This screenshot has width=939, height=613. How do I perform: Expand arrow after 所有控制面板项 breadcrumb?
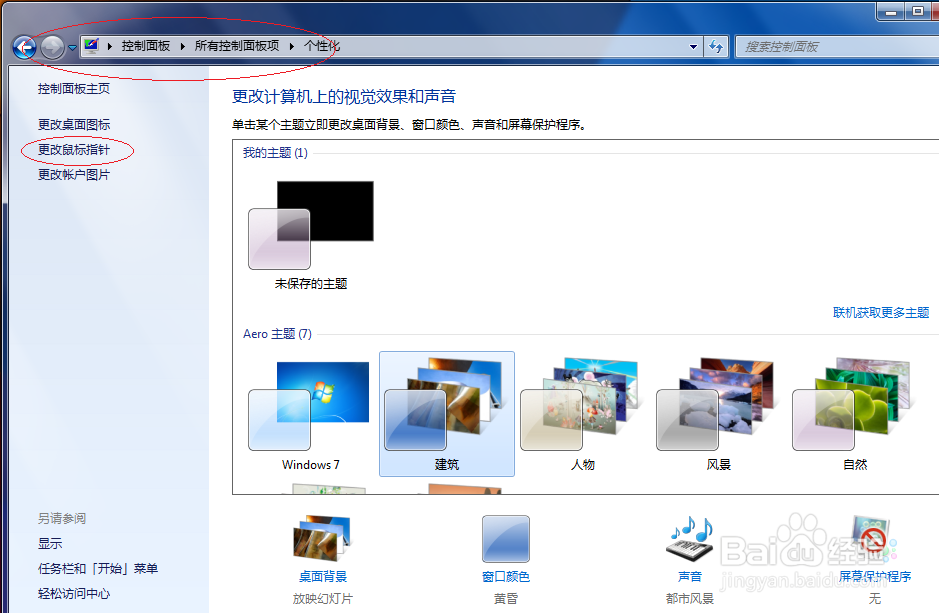(x=292, y=46)
